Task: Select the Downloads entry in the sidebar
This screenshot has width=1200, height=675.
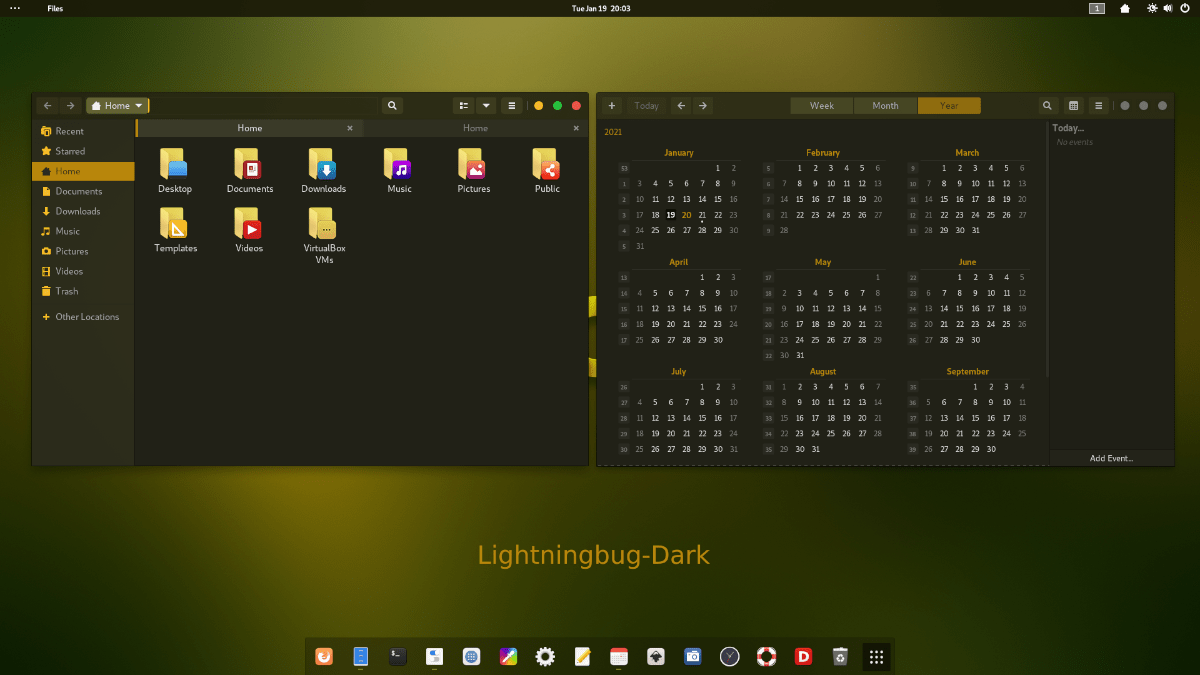Action: tap(78, 211)
